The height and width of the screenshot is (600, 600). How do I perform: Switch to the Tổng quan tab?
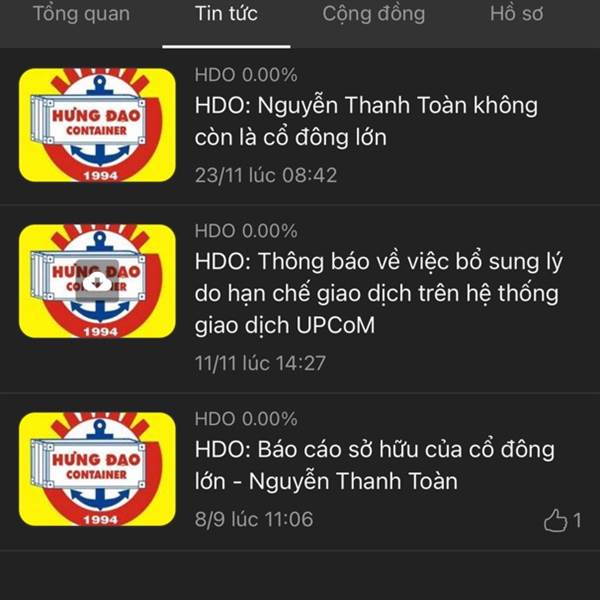click(x=82, y=14)
